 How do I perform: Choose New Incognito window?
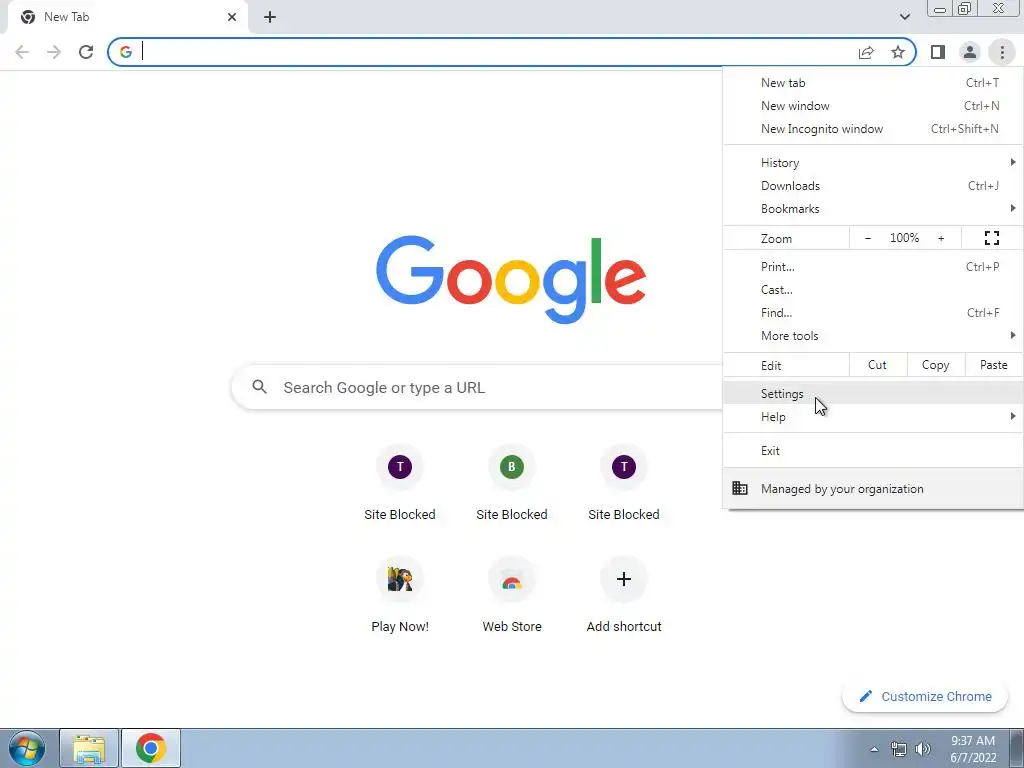coord(872,129)
